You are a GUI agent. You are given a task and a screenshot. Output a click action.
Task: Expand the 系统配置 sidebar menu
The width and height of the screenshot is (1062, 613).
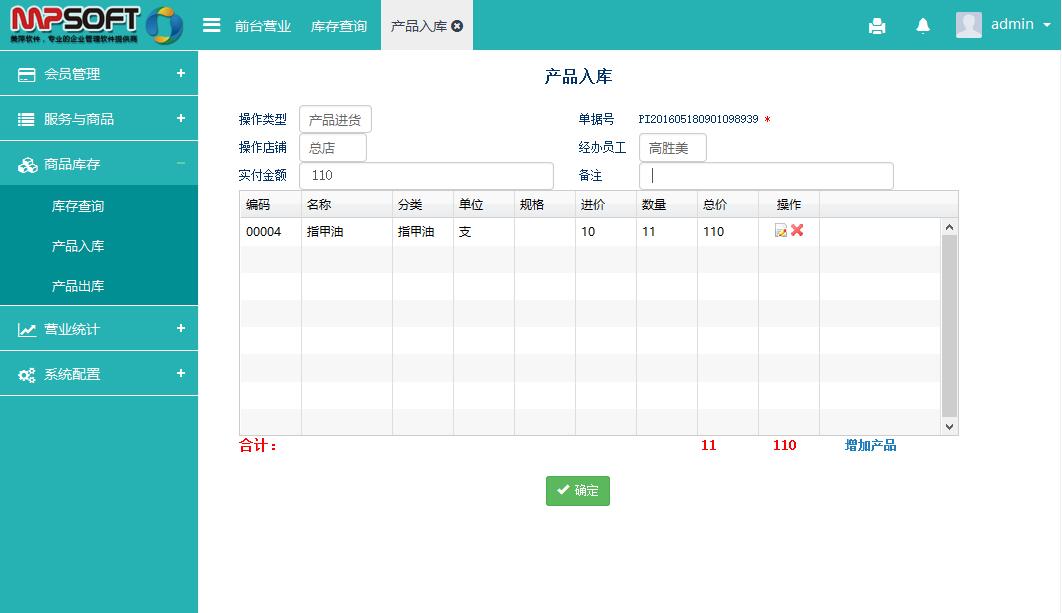99,374
